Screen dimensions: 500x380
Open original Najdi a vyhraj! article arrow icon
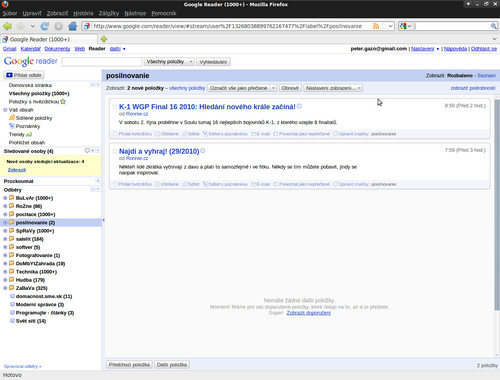pos(203,151)
